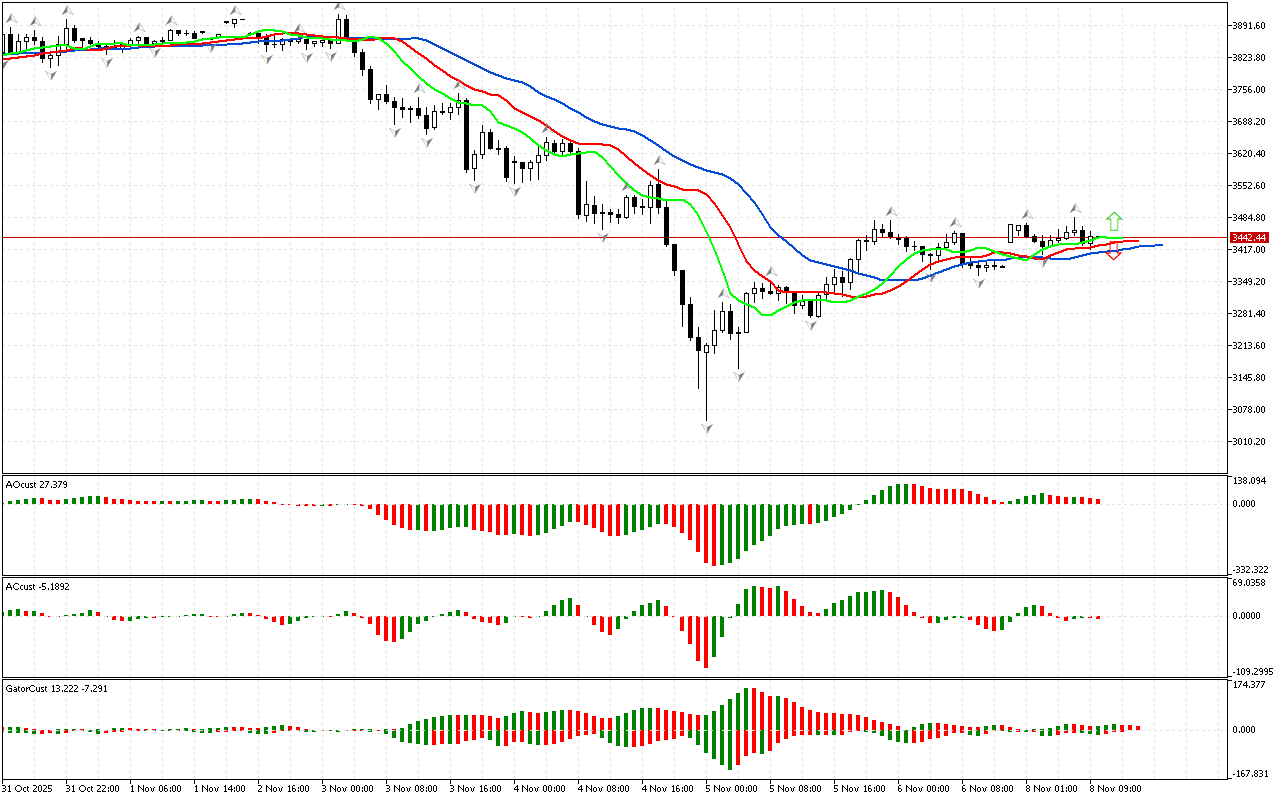Click the 31 Oct 2025 date label
This screenshot has height=800, width=1280.
[30, 788]
